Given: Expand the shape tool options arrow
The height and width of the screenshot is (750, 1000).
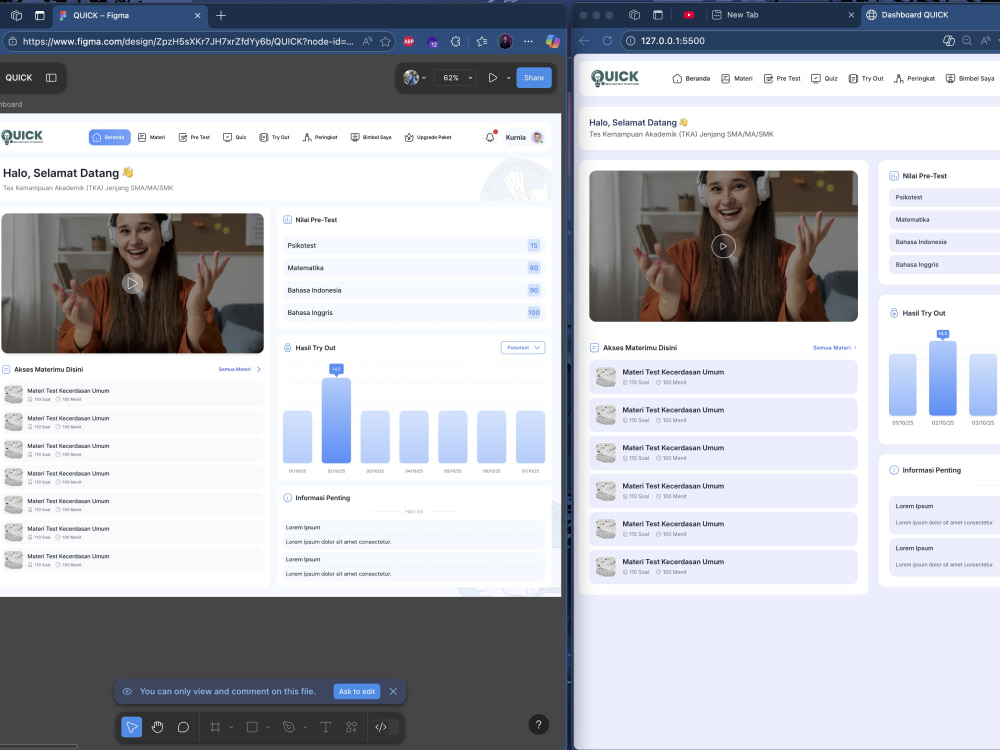Looking at the screenshot, I should click(x=268, y=727).
